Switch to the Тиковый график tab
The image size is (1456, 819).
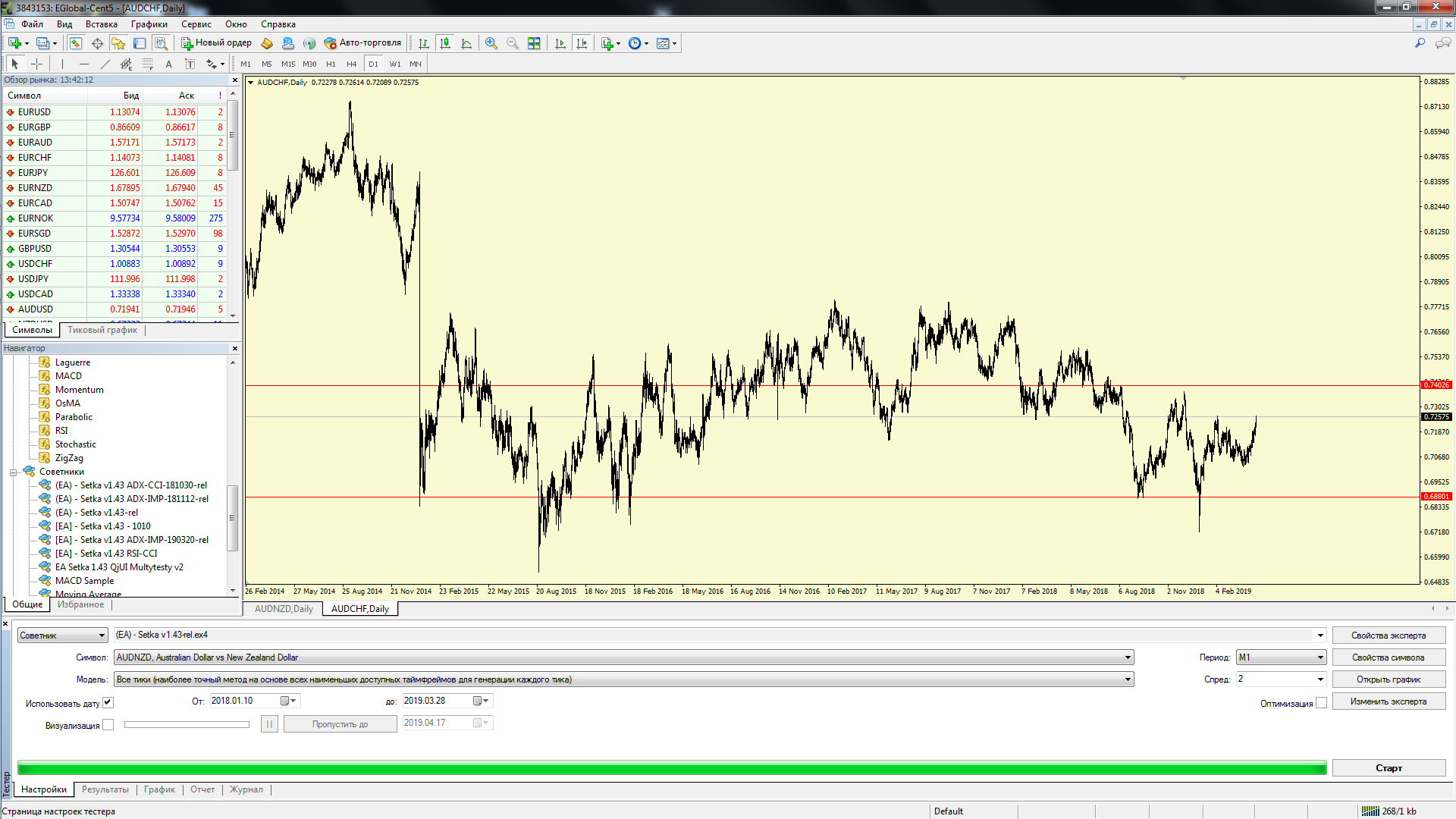click(x=102, y=330)
